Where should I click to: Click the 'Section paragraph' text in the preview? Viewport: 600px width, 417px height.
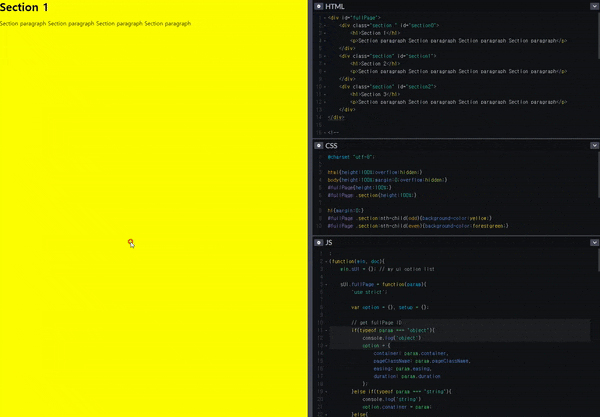tap(95, 23)
